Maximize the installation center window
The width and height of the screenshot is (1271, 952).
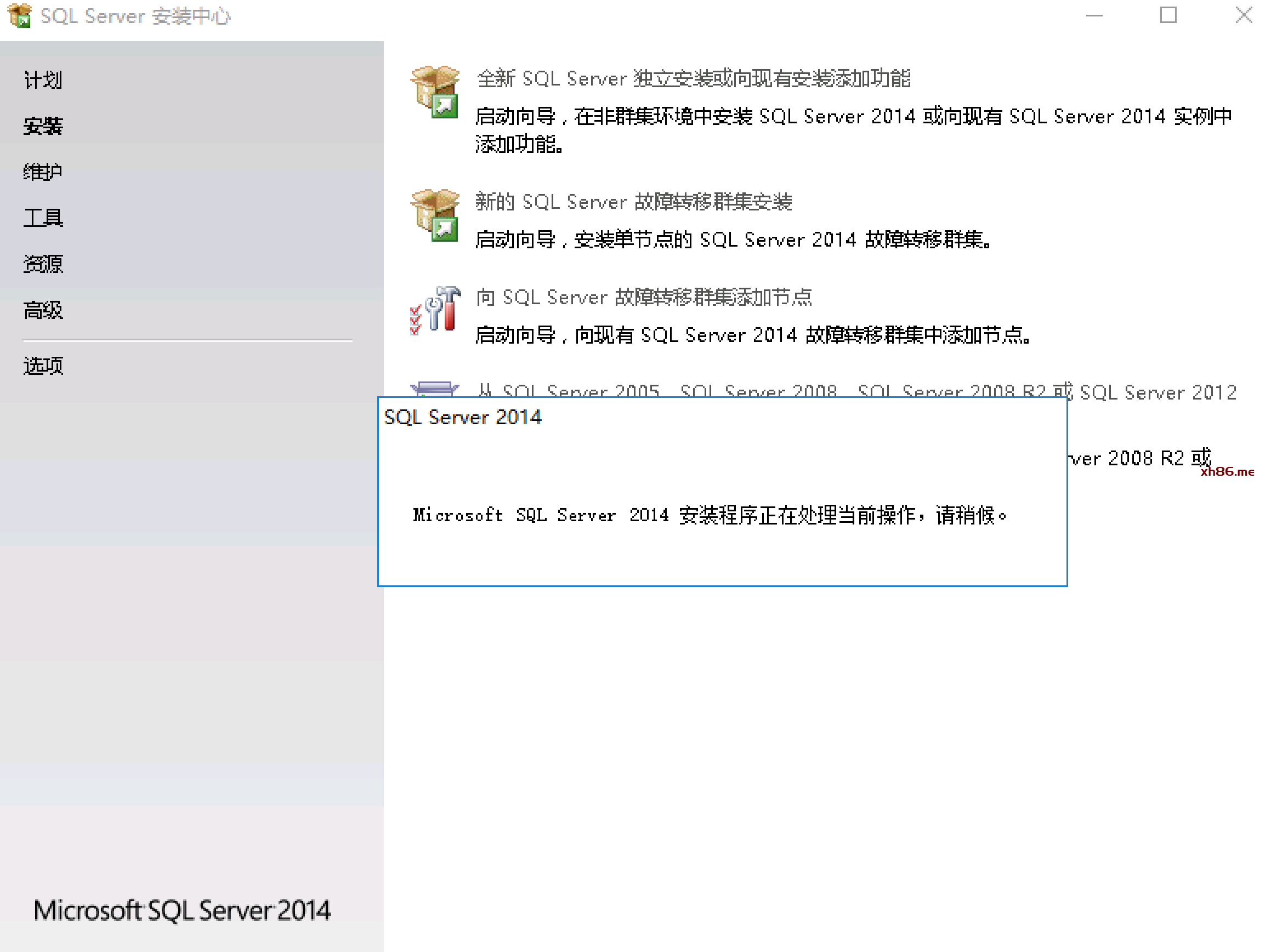click(1167, 15)
